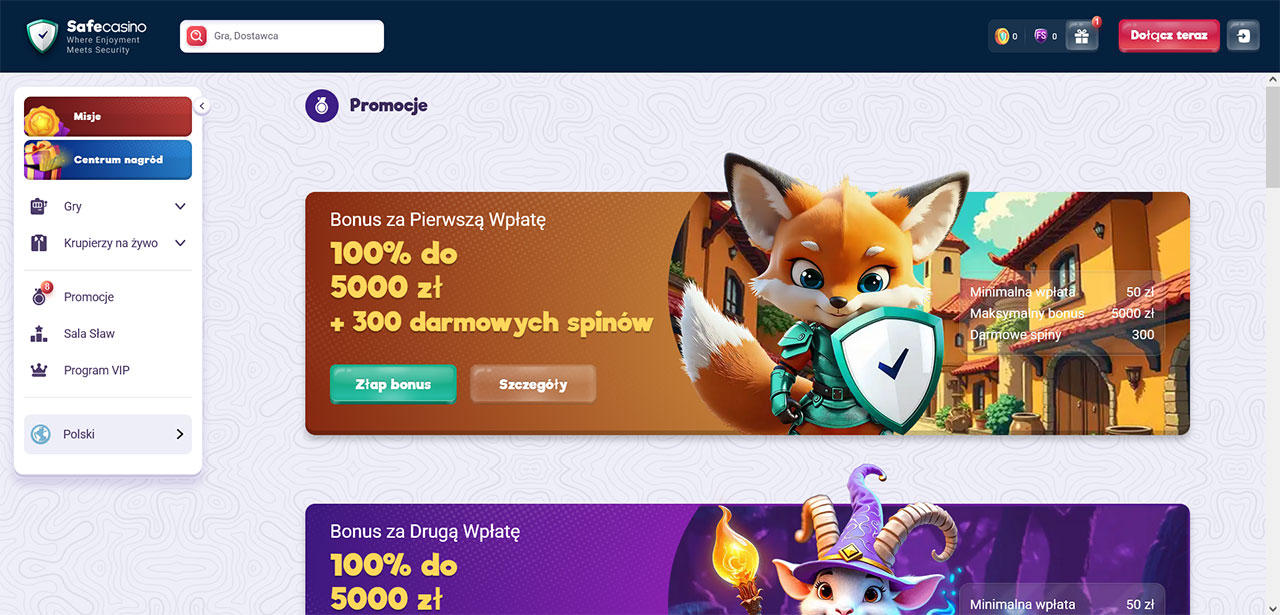Click the gold coin balance icon
Image resolution: width=1280 pixels, height=615 pixels.
click(1002, 36)
